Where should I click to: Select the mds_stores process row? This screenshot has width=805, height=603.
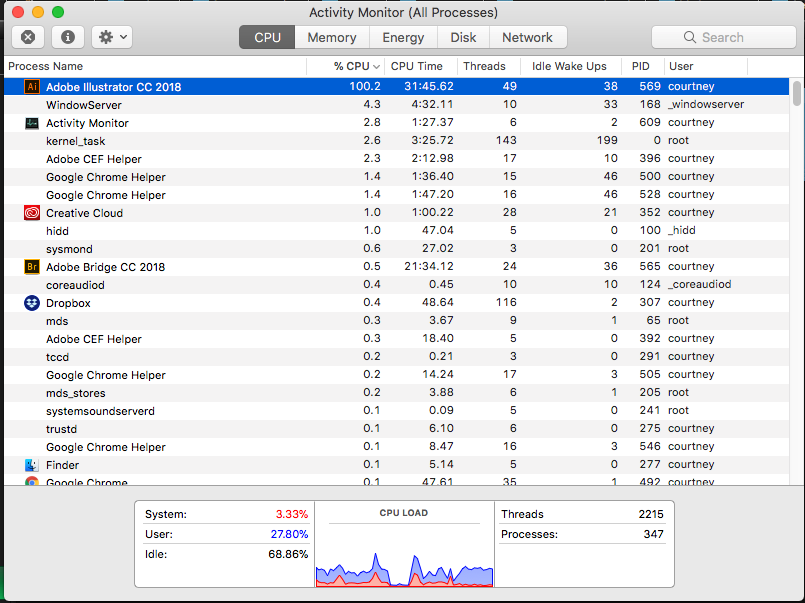[x=396, y=393]
